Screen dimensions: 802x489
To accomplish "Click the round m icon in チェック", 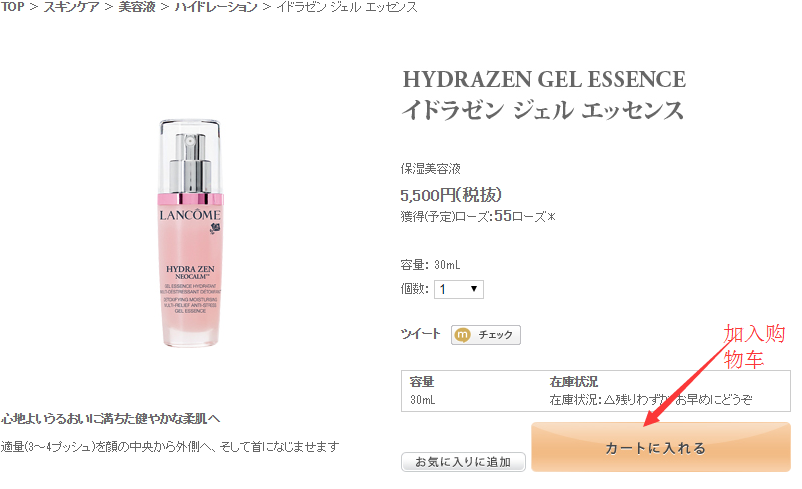I will pos(462,335).
